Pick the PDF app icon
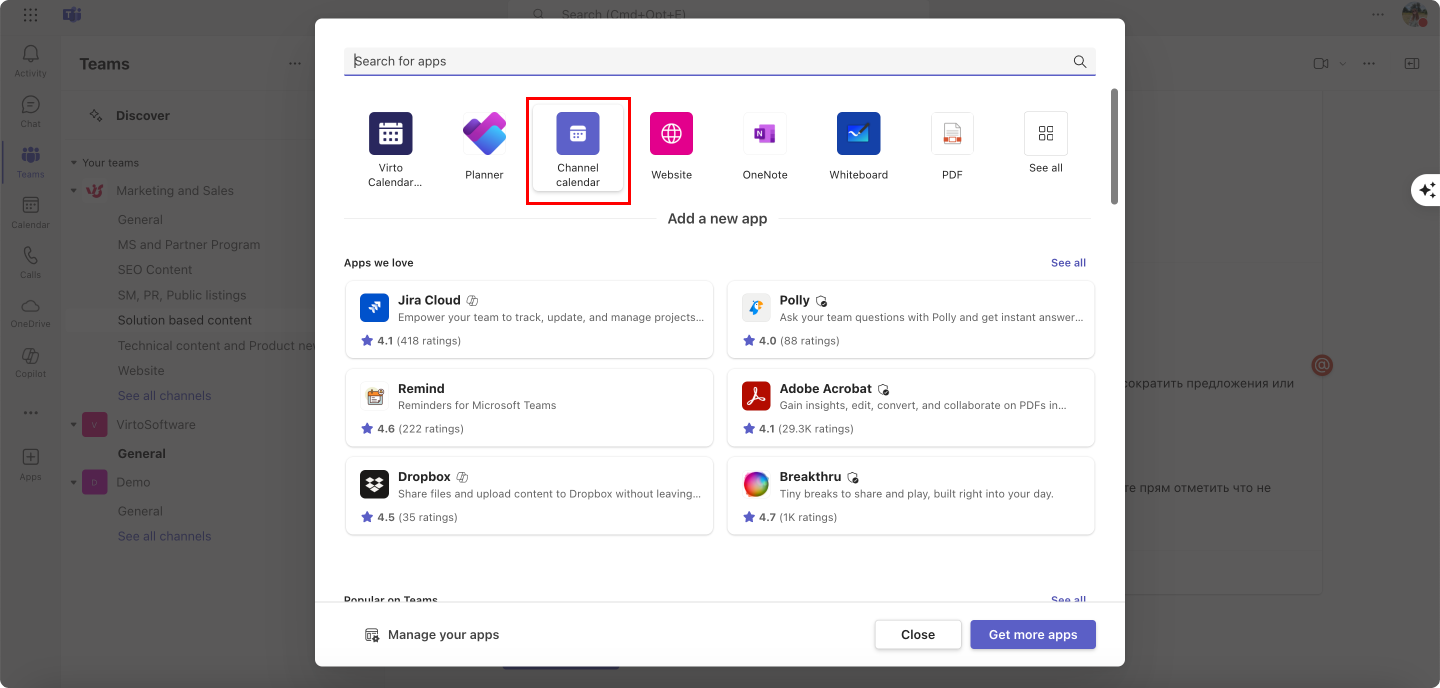 coord(952,133)
